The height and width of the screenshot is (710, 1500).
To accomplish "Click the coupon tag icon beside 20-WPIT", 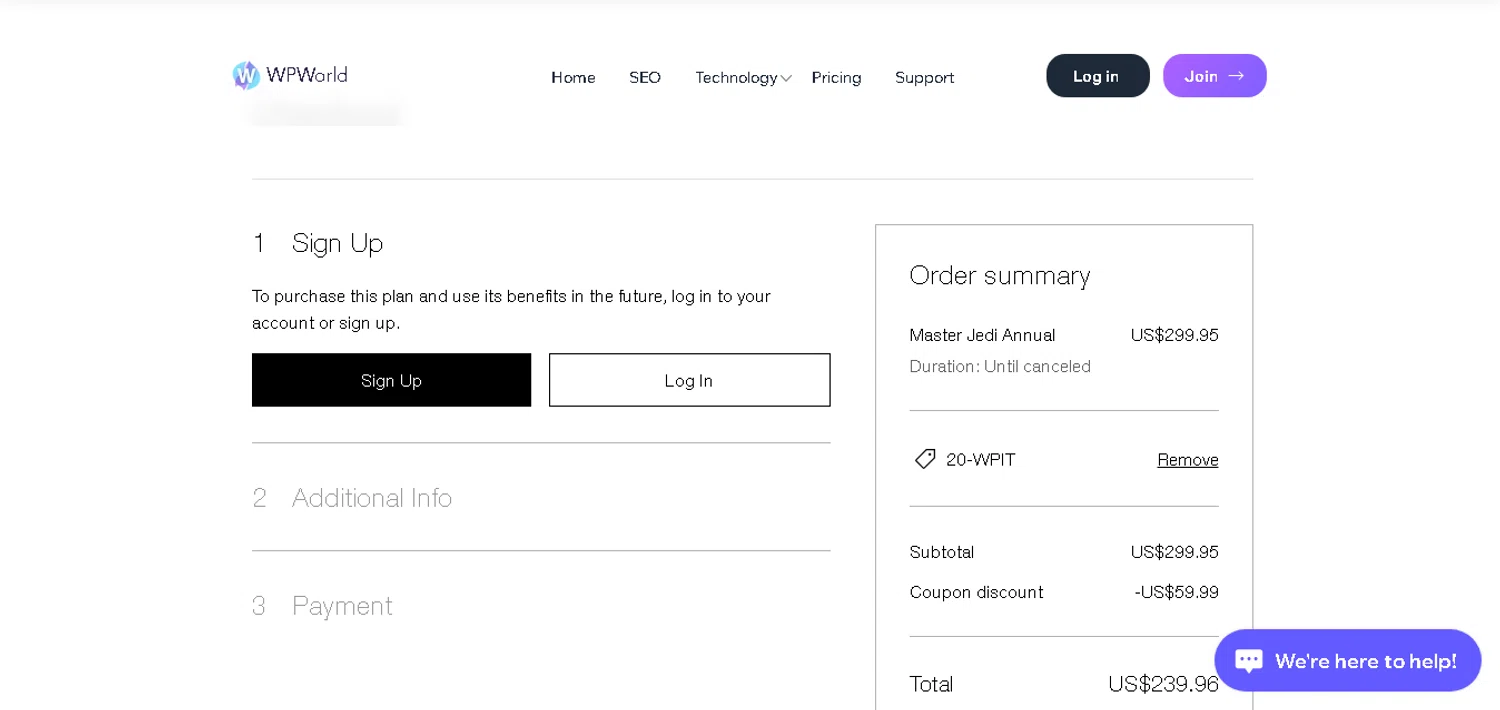I will [925, 459].
